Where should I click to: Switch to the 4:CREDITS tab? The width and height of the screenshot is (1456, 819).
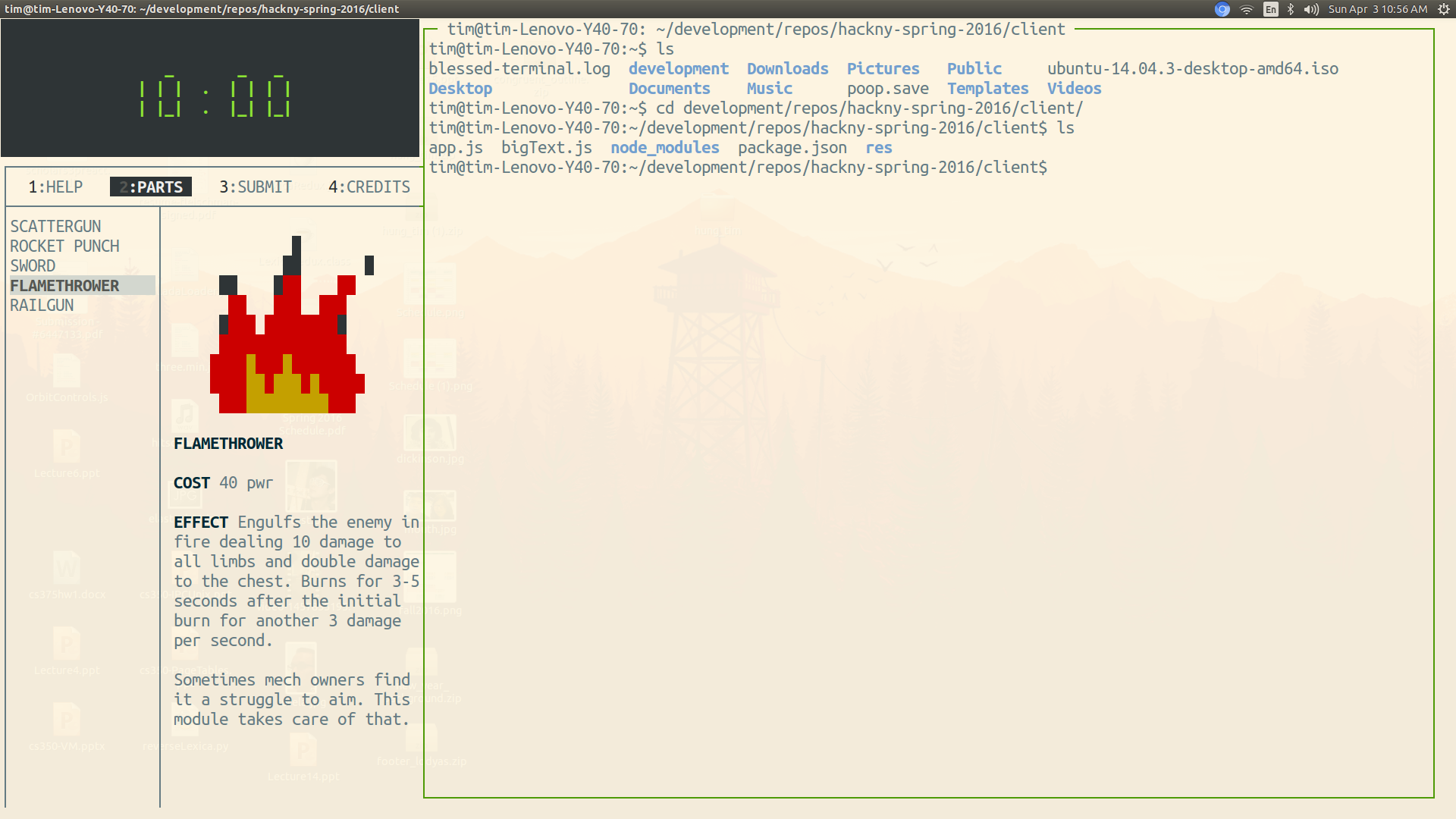tap(369, 187)
